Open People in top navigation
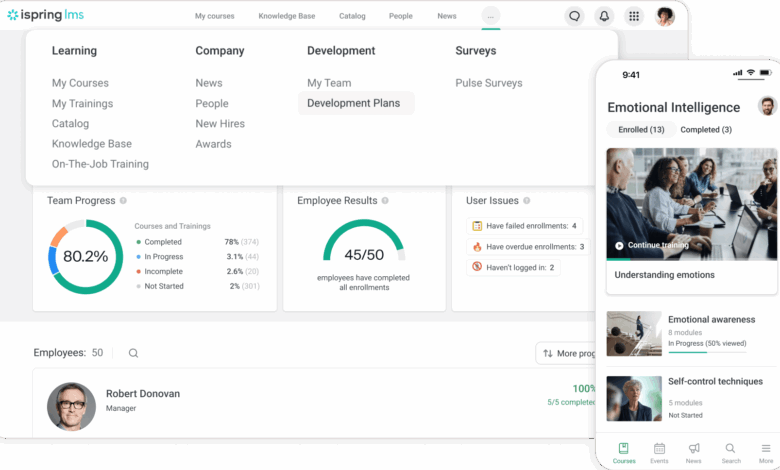Screen dimensions: 780x470 click(x=401, y=16)
